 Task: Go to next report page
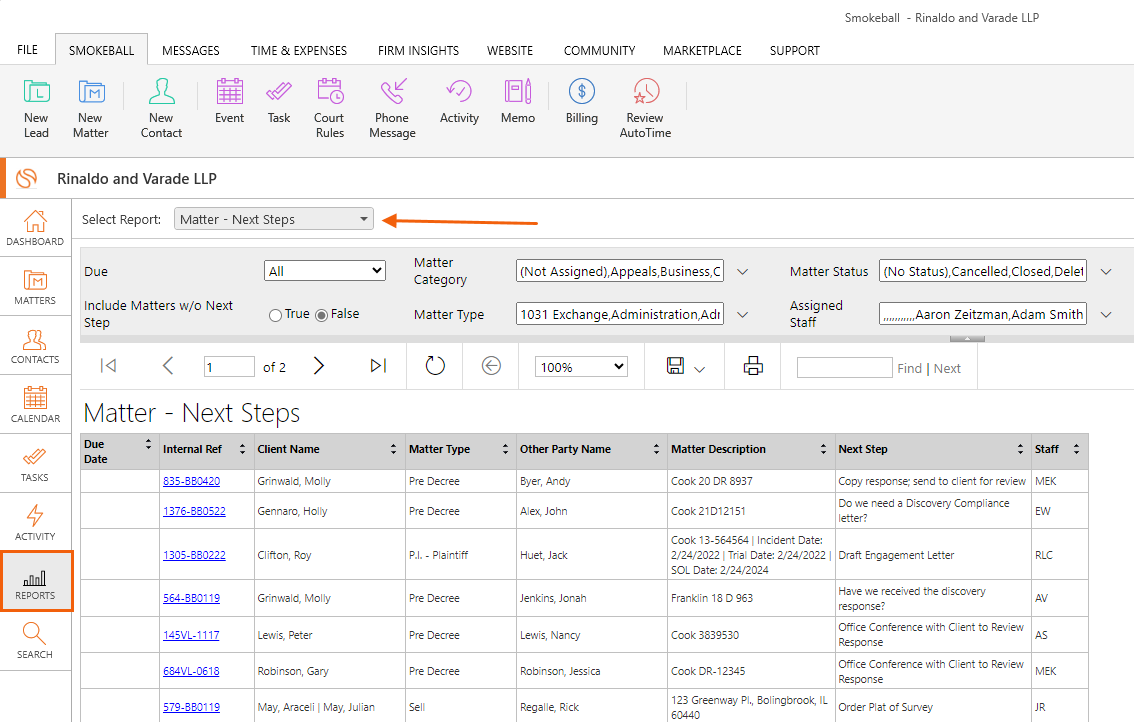pyautogui.click(x=318, y=366)
